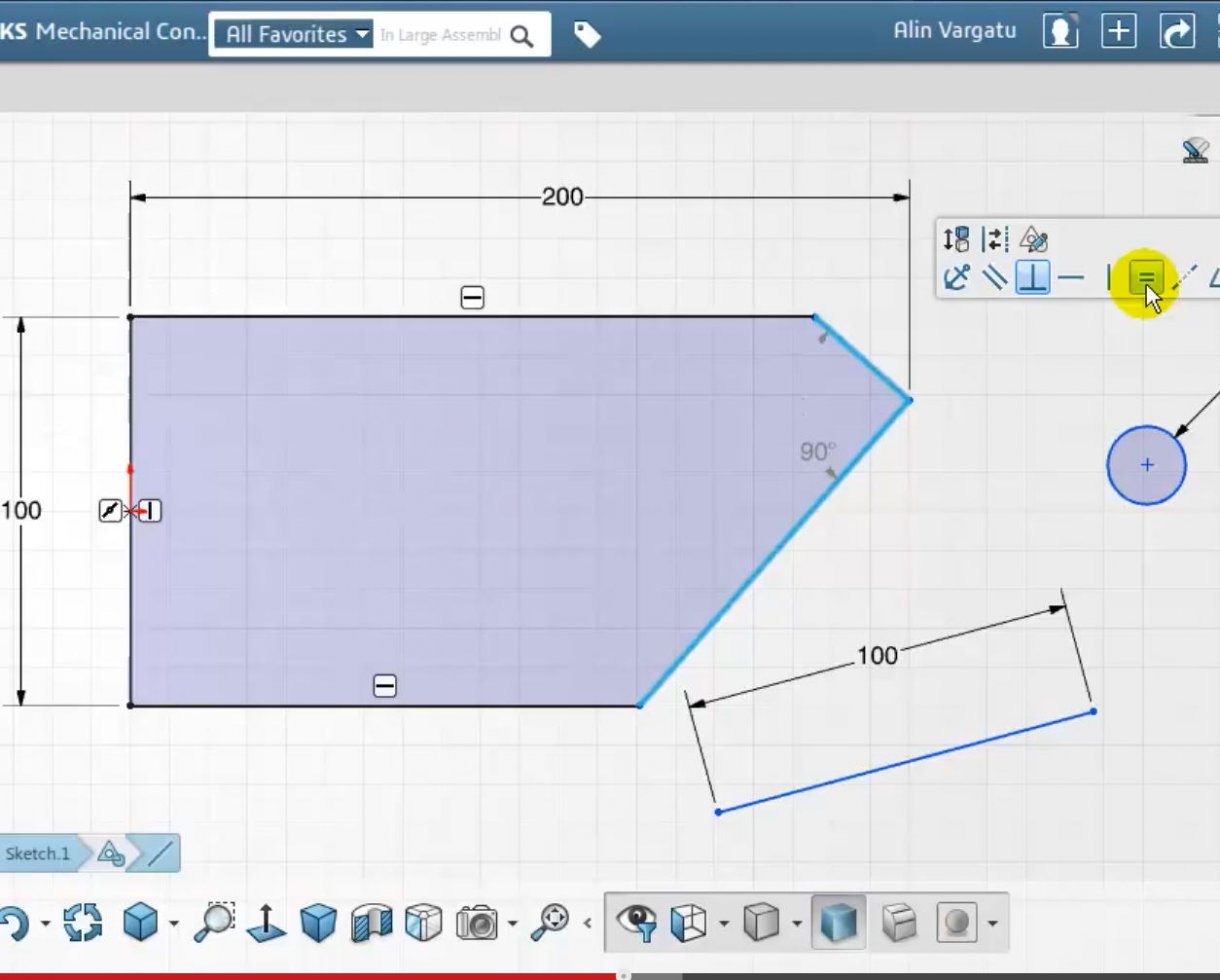Click the transparent cube icon in bottom toolbar
This screenshot has width=1220, height=980.
tap(424, 922)
